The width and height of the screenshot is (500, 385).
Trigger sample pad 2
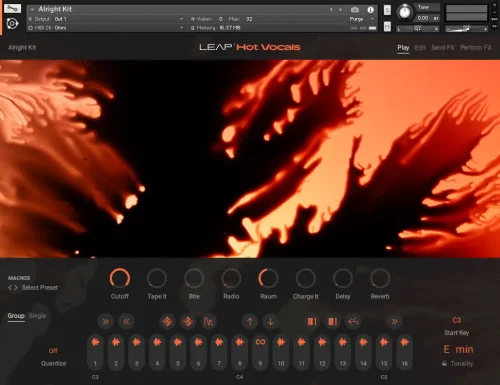[x=116, y=352]
